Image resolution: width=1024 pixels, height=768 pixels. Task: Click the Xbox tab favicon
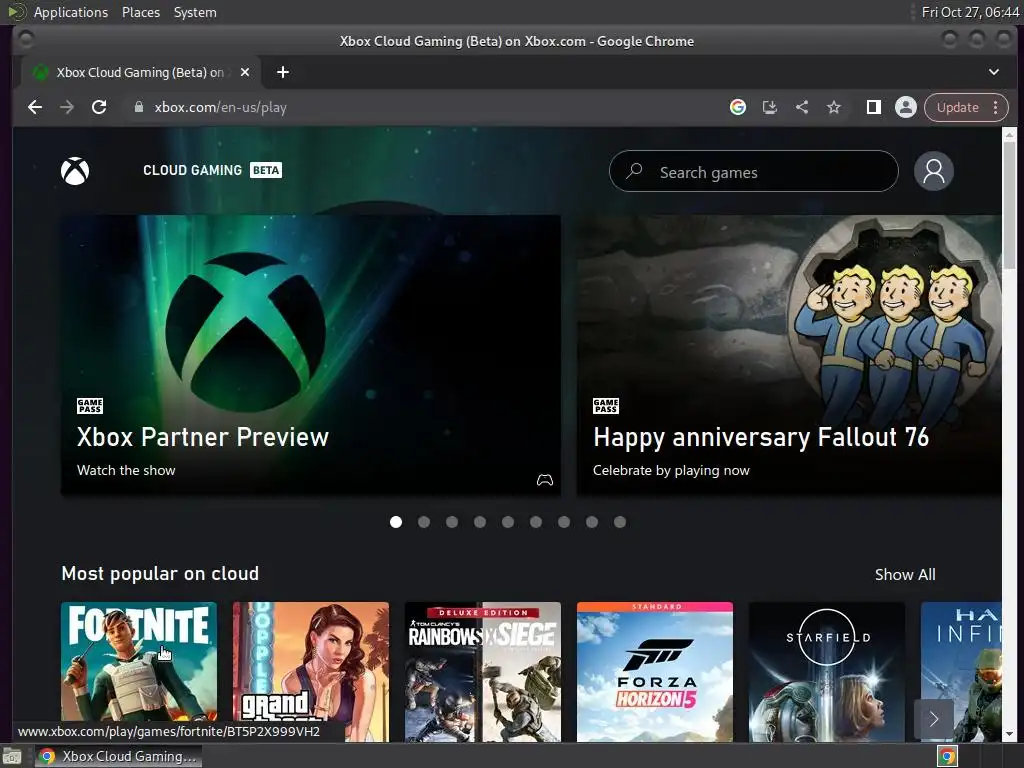tap(40, 72)
